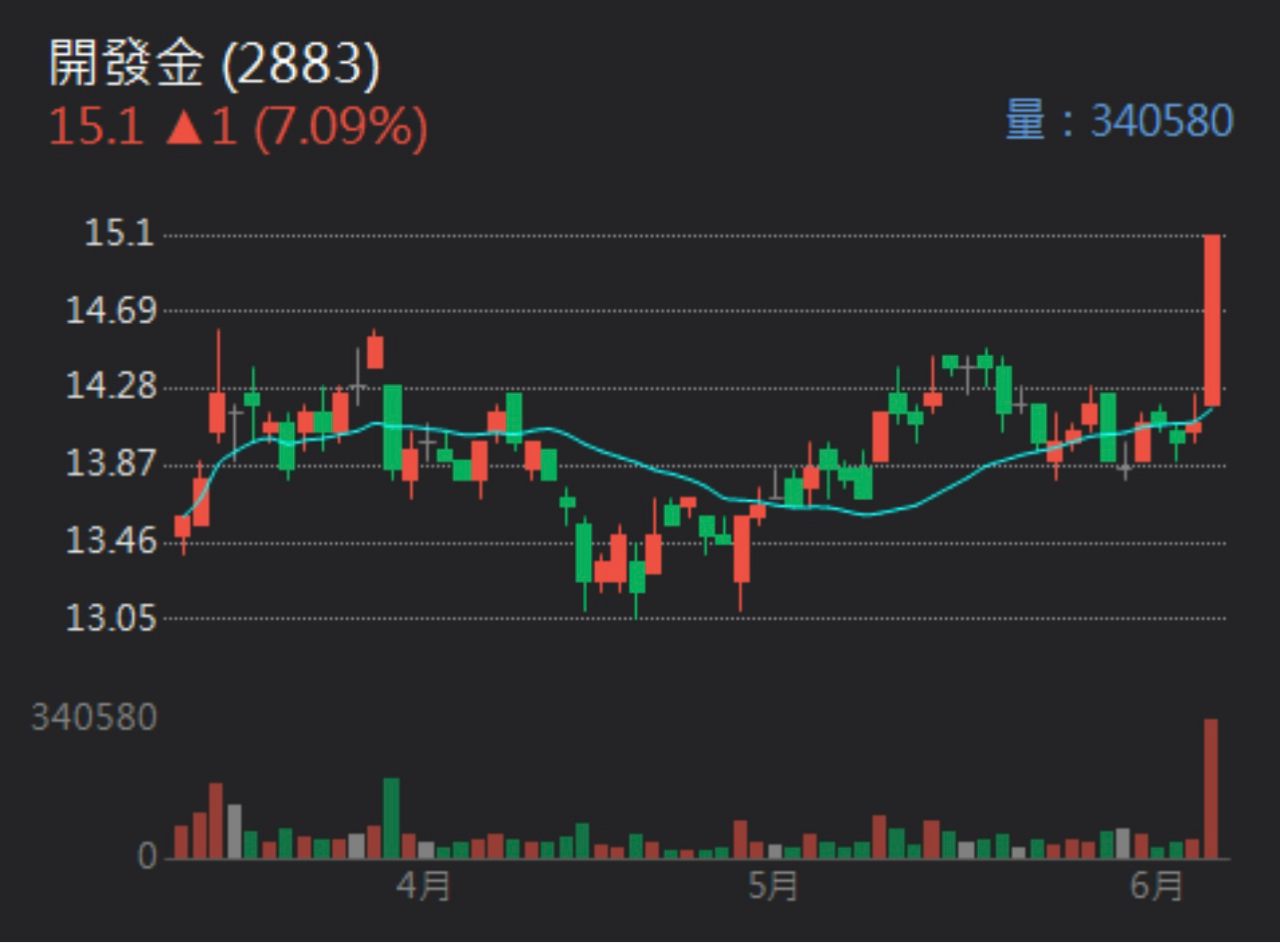Click the 13.87 y-axis price label

pos(109,465)
